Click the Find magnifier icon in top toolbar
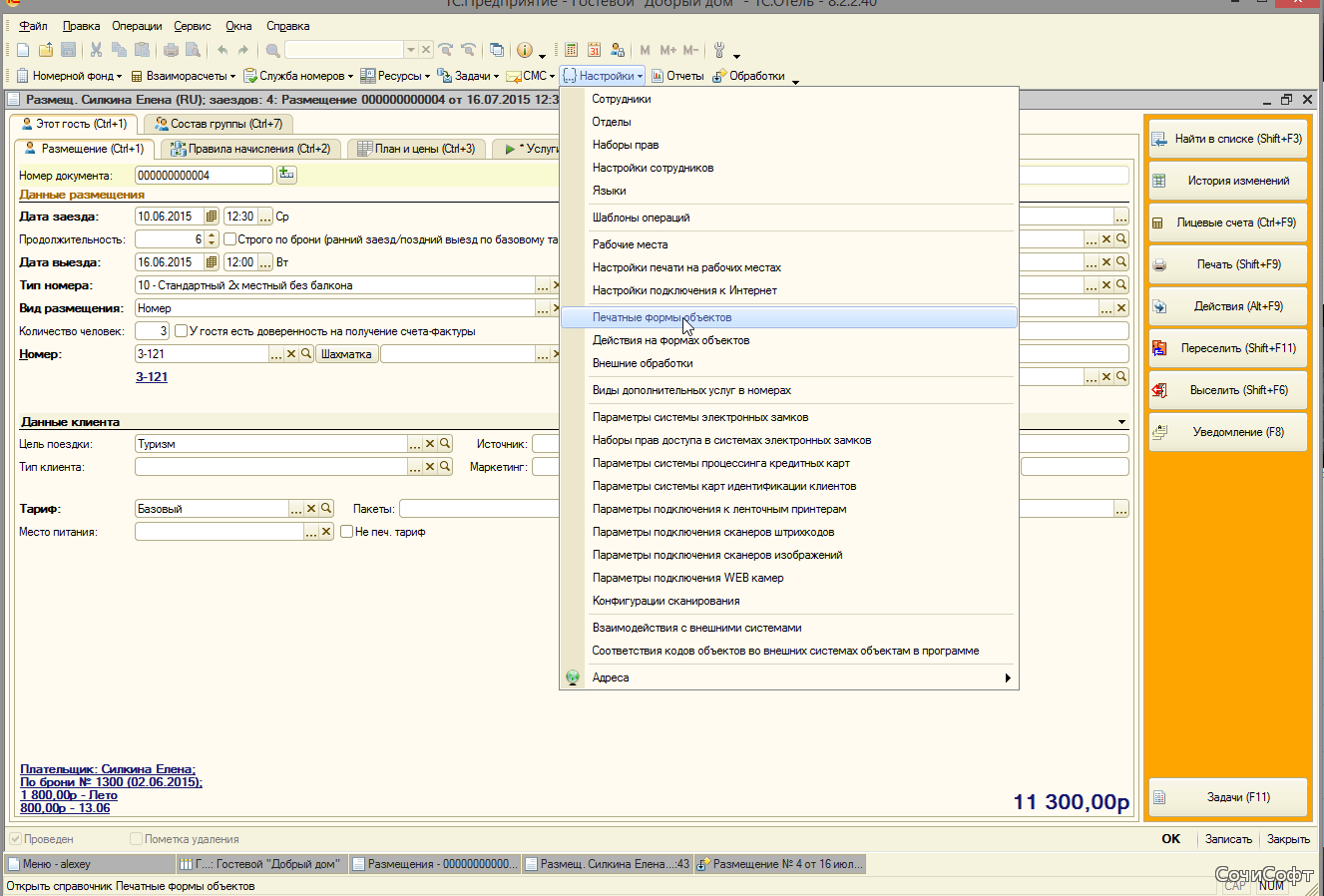The image size is (1324, 896). pyautogui.click(x=272, y=50)
